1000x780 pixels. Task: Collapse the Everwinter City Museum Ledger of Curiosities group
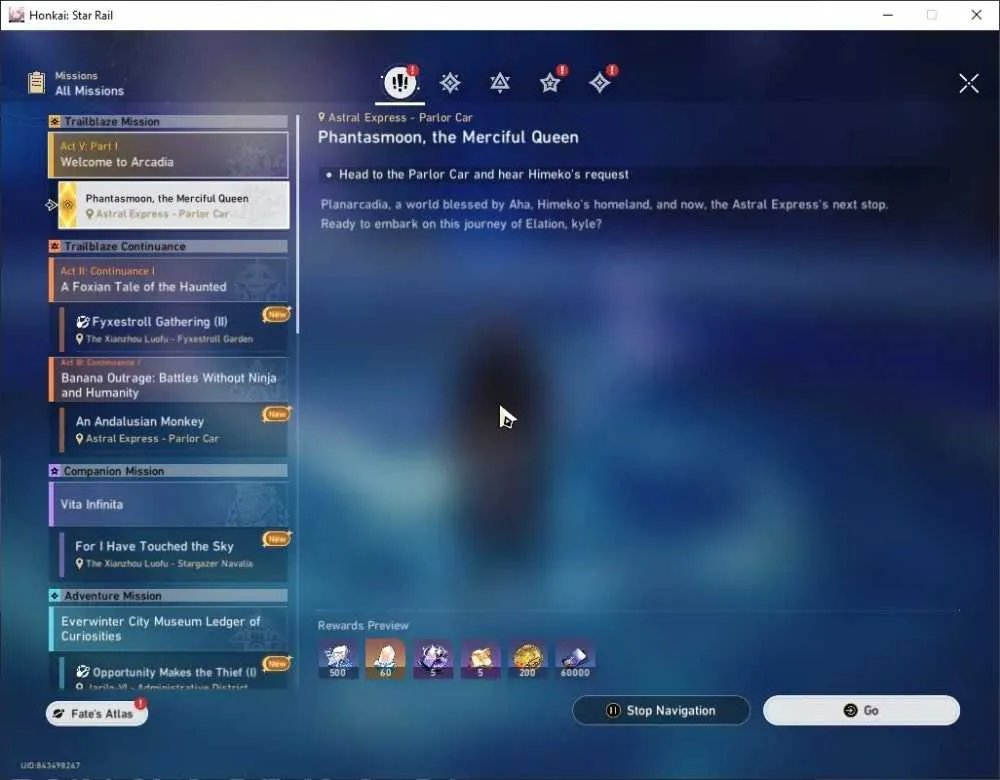tap(168, 629)
